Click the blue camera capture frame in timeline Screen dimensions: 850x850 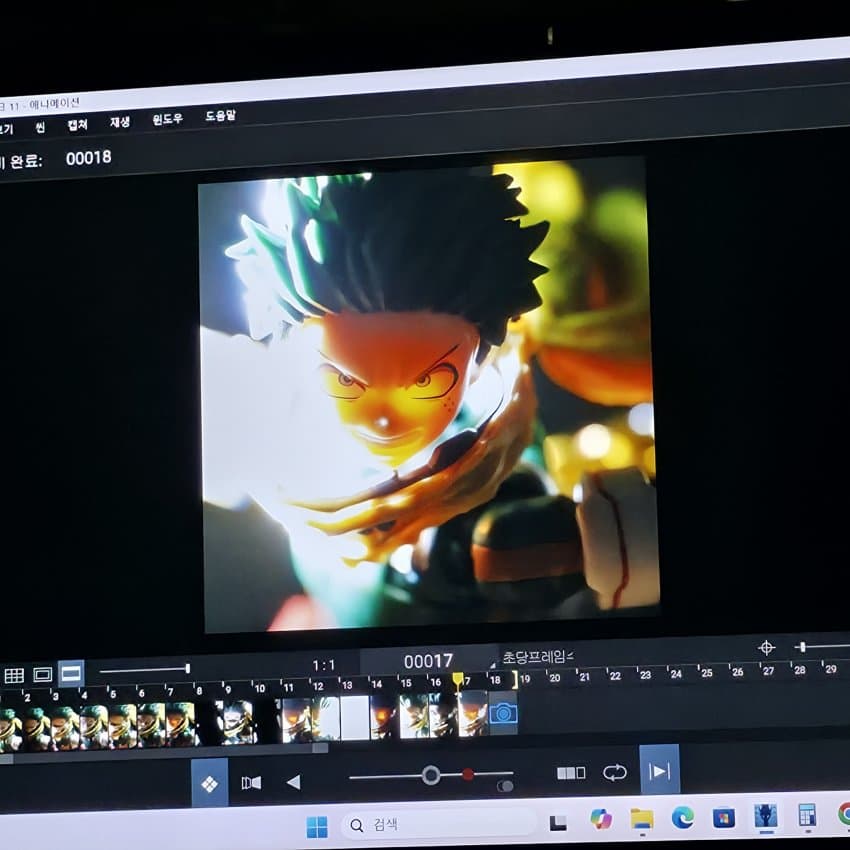pos(503,713)
